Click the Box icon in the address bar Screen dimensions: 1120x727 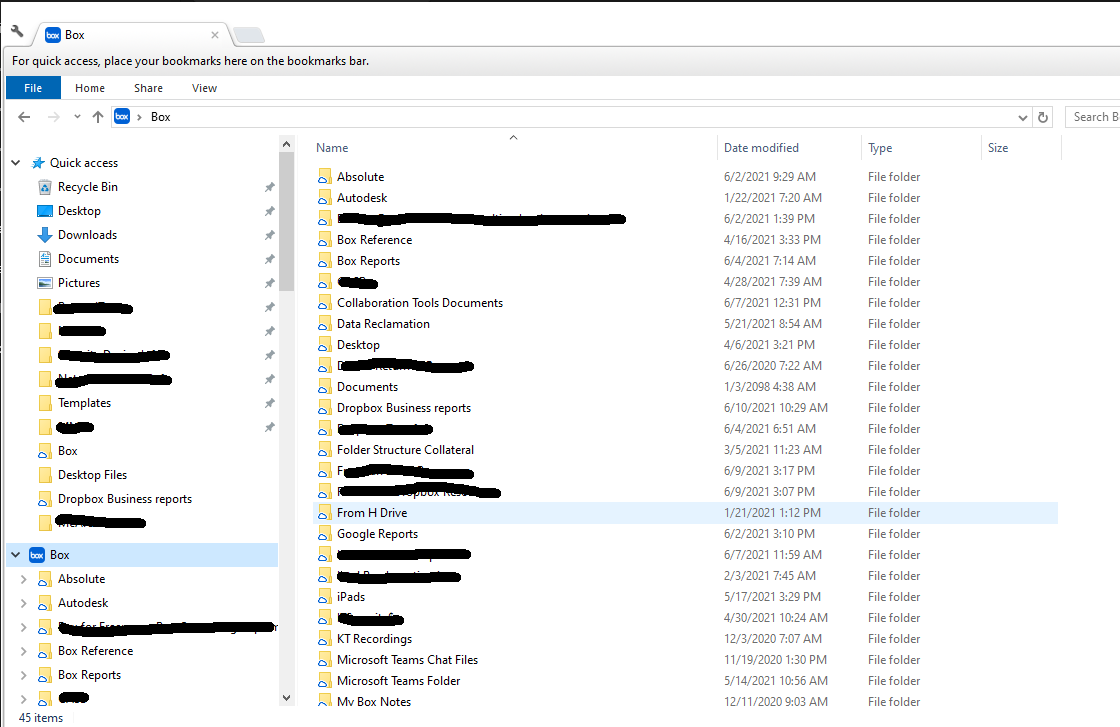pos(121,116)
